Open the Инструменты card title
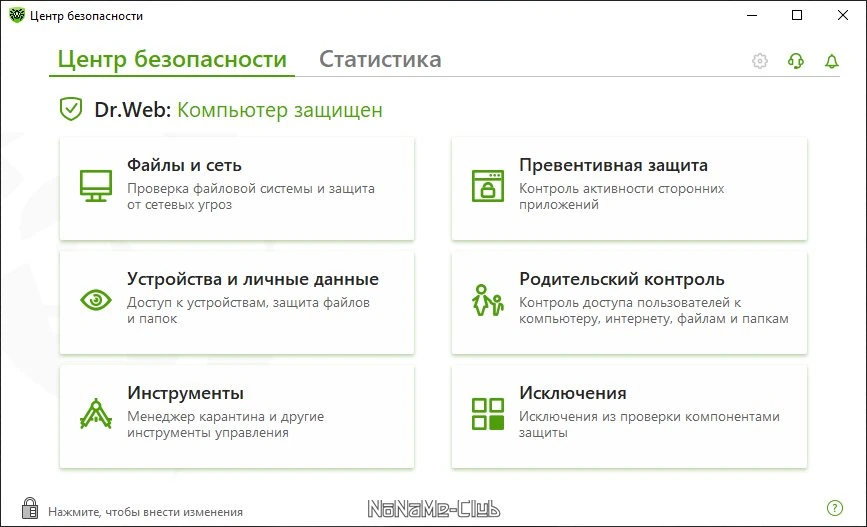867x527 pixels. [185, 393]
